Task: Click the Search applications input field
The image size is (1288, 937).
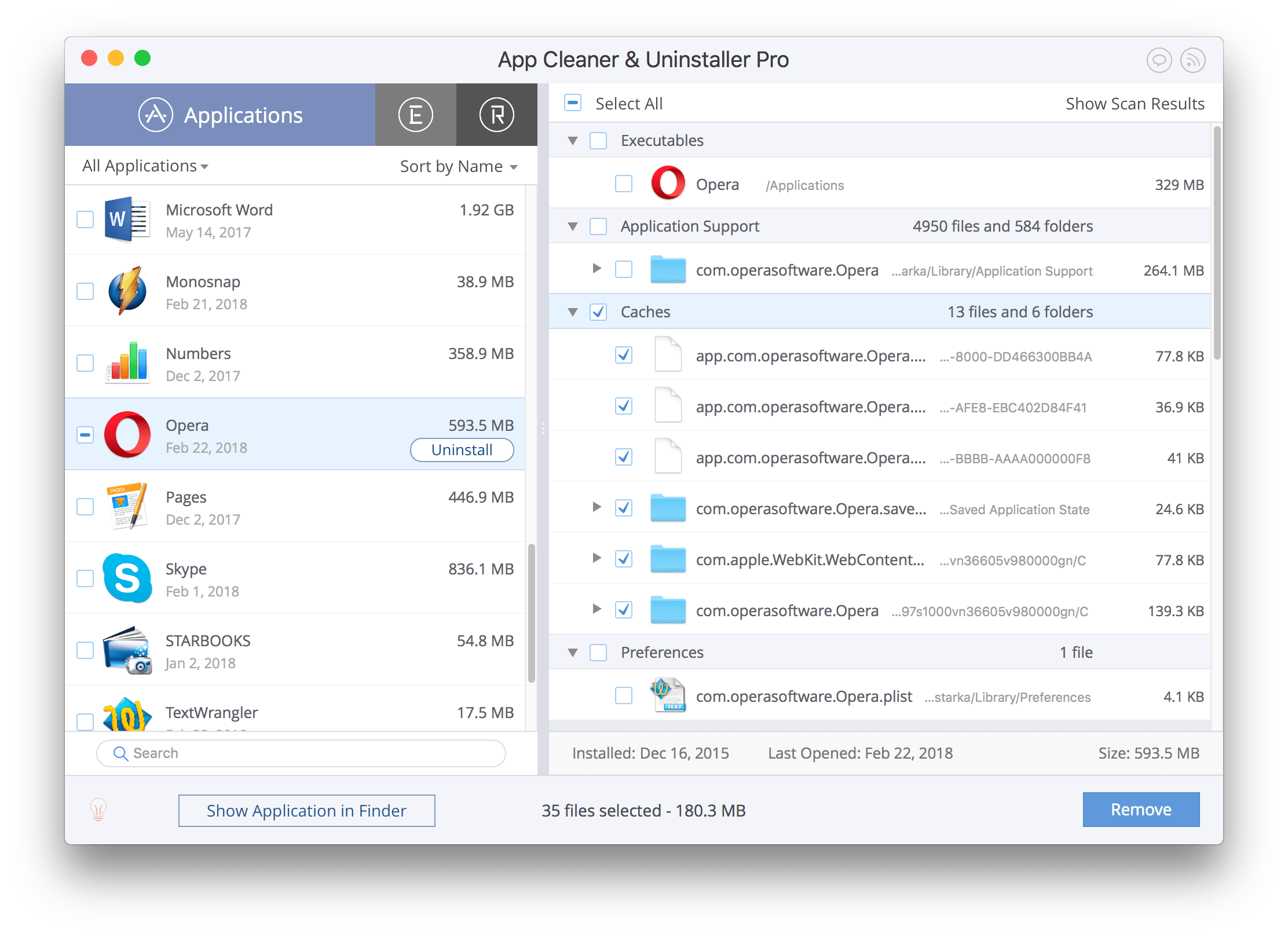Action: coord(300,755)
